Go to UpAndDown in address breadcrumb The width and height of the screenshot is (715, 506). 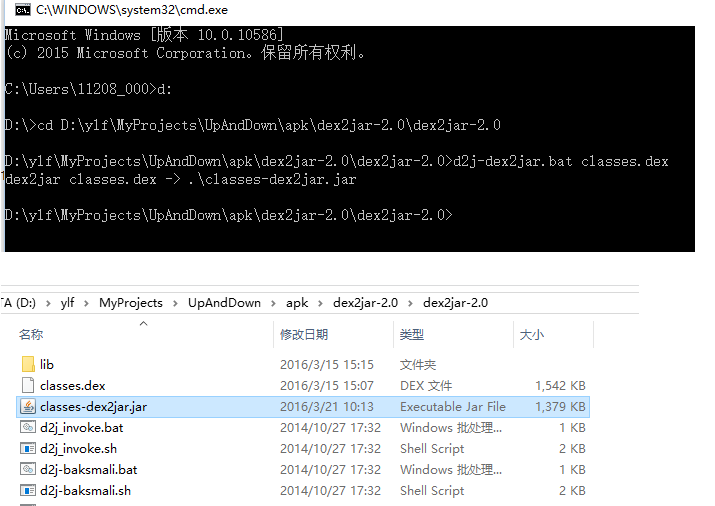224,303
